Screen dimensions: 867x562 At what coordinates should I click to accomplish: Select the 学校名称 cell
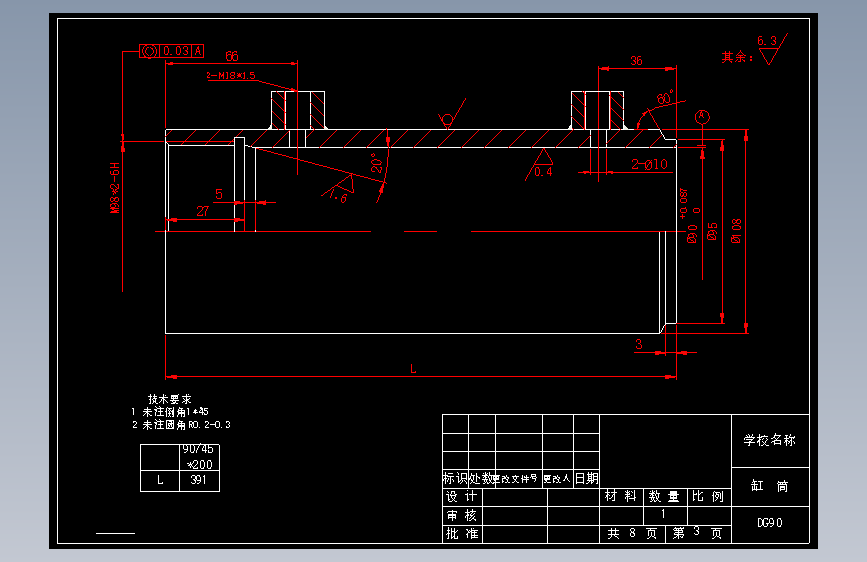tap(770, 440)
